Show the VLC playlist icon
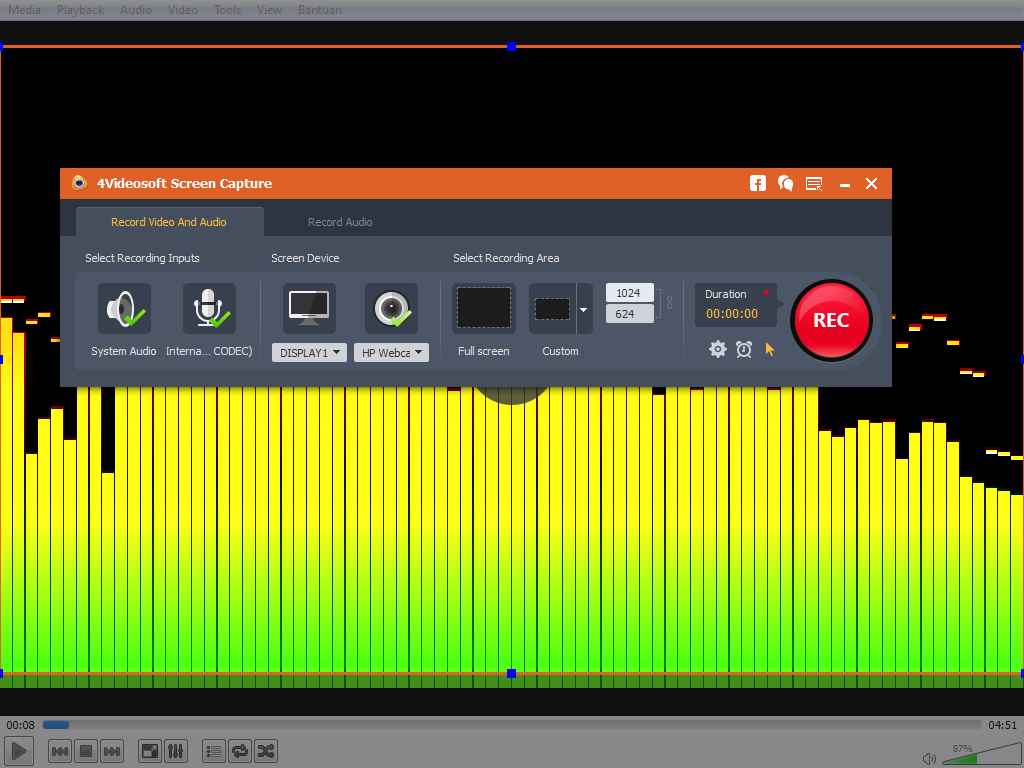This screenshot has height=768, width=1024. pyautogui.click(x=213, y=751)
